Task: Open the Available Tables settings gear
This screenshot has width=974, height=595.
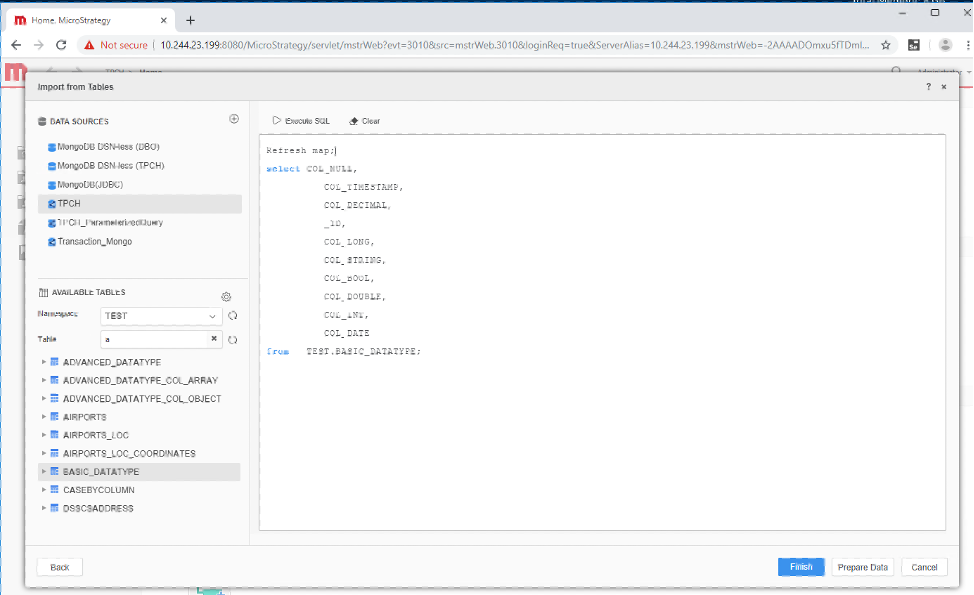Action: [226, 296]
